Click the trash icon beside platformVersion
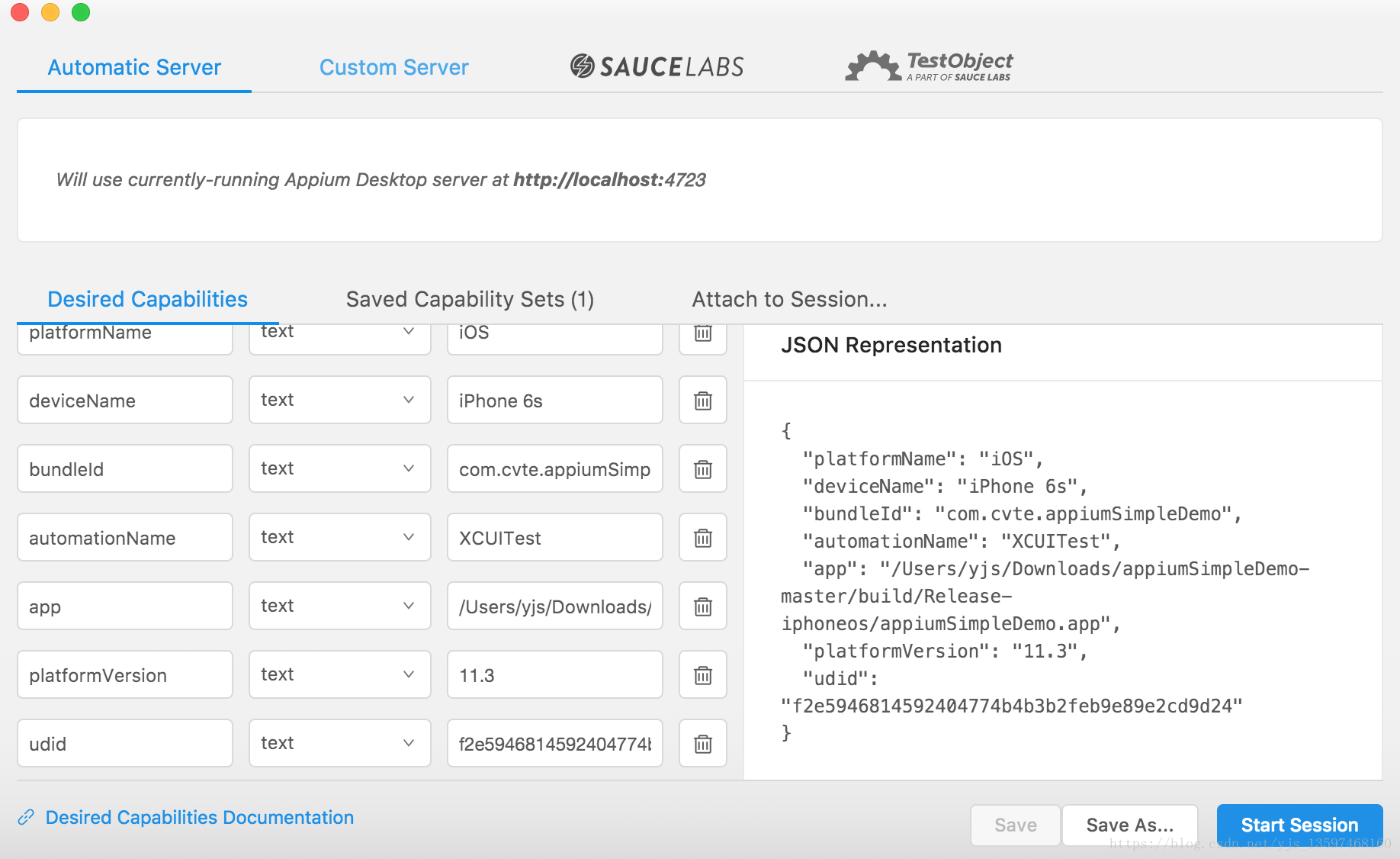This screenshot has height=859, width=1400. click(702, 675)
